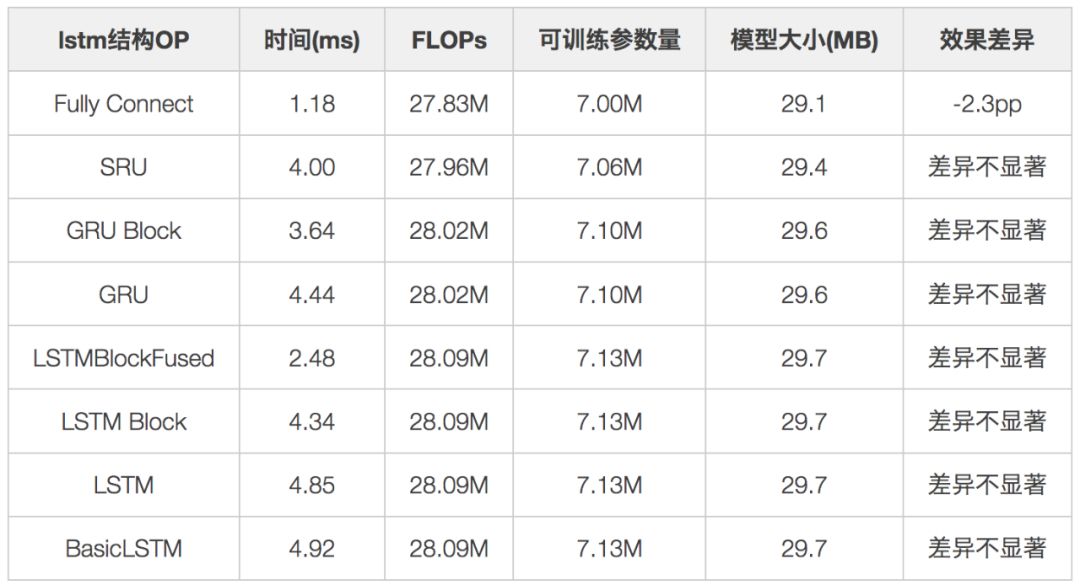Select the FLOPs column header

pyautogui.click(x=449, y=40)
